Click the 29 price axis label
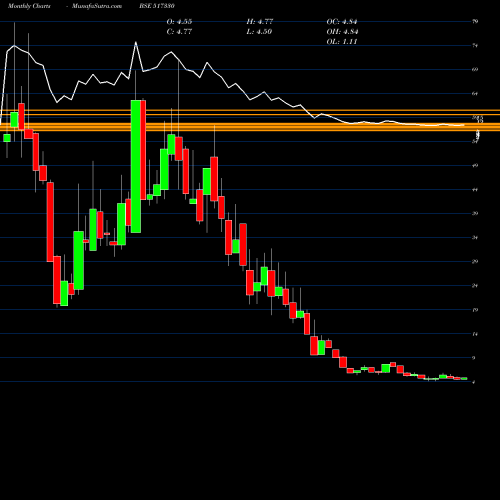The image size is (500, 500). pos(475,262)
